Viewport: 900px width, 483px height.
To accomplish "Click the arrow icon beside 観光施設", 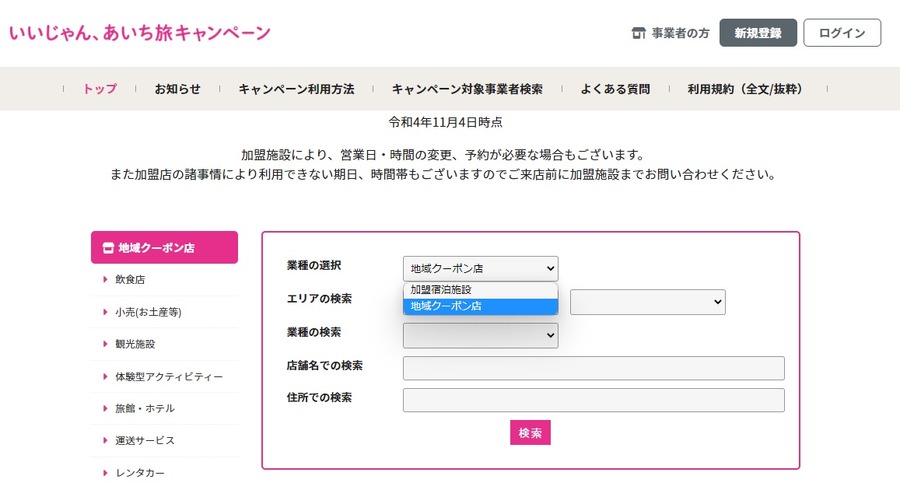I will 105,344.
